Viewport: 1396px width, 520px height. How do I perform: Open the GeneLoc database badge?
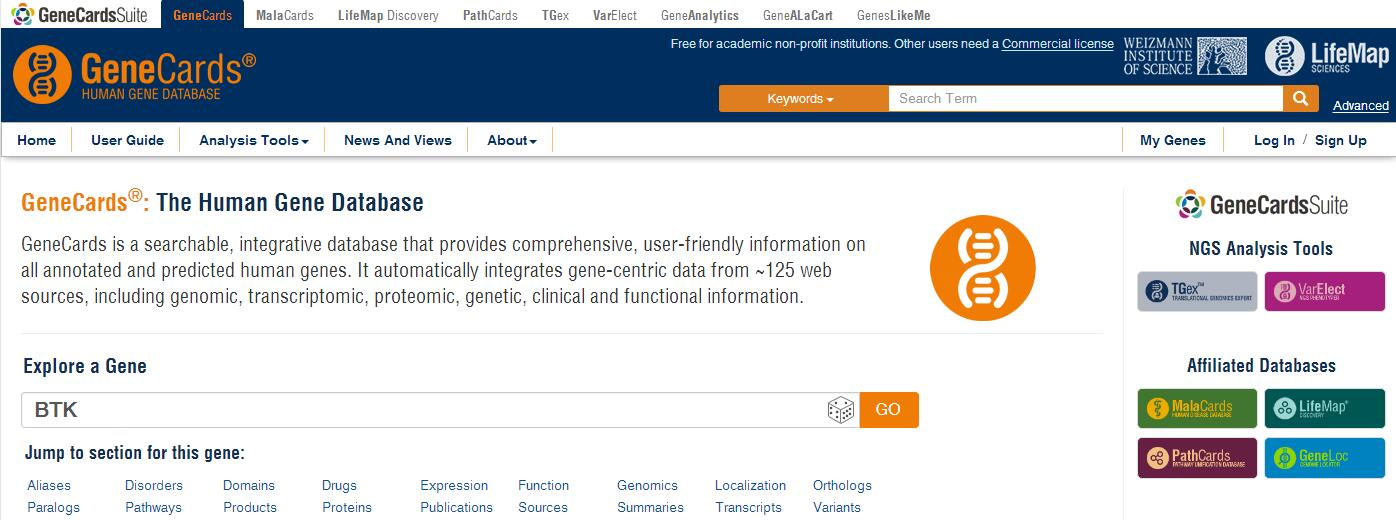coord(1324,457)
